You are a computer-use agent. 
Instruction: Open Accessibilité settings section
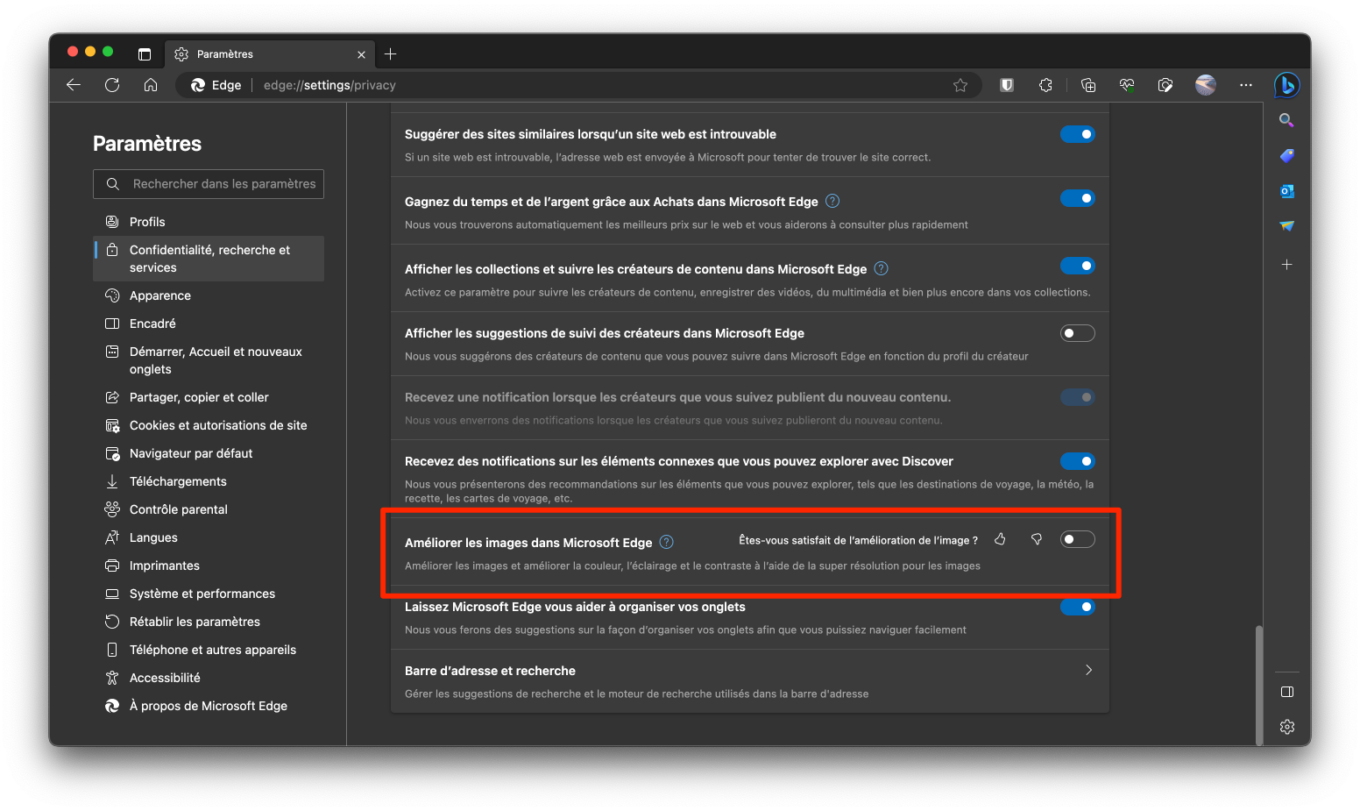point(208,677)
